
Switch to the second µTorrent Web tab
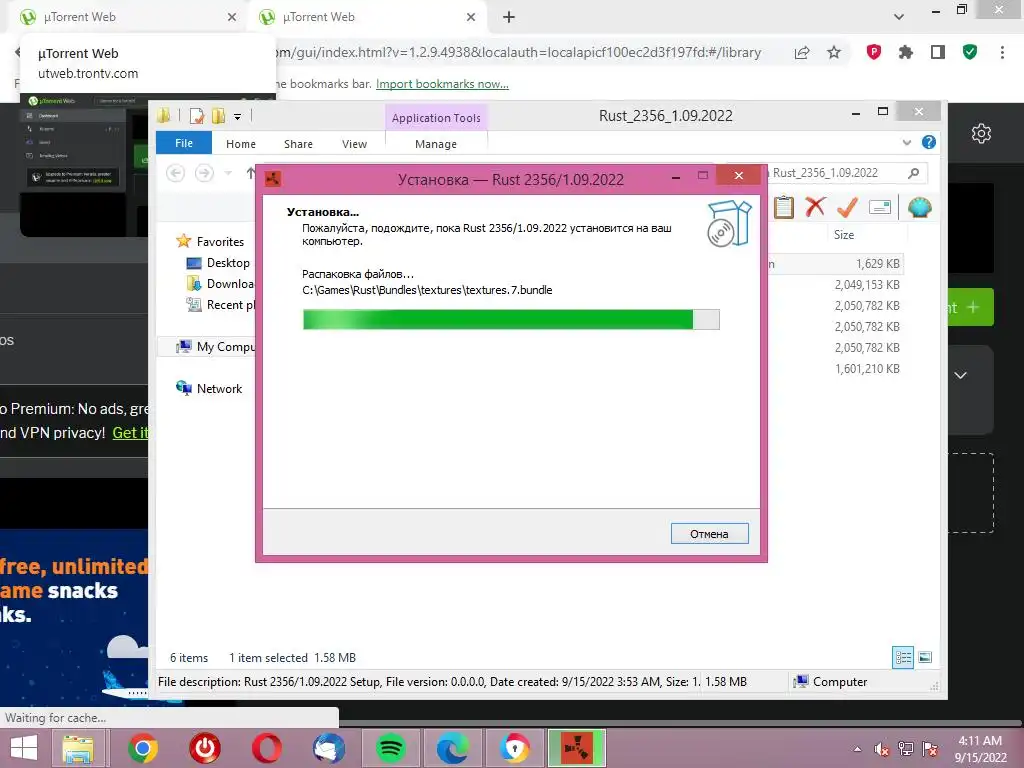click(368, 17)
